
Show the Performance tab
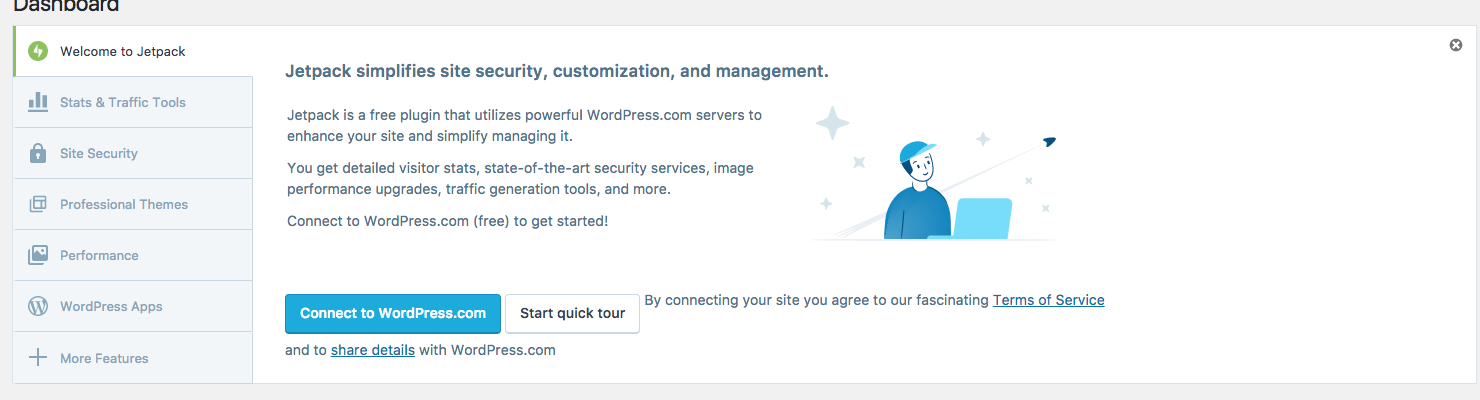(99, 255)
